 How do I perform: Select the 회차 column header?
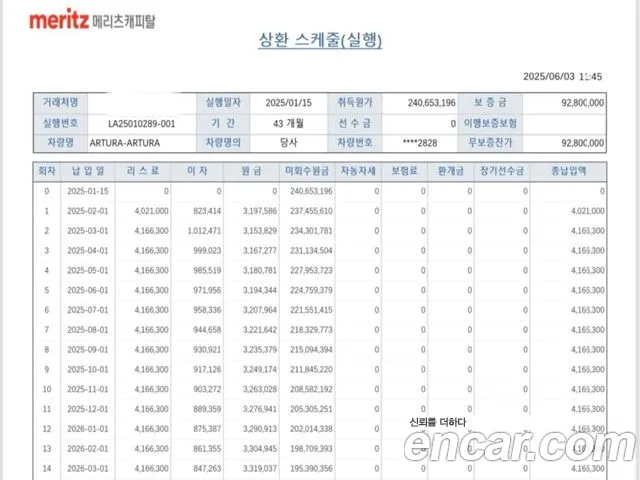[47, 169]
